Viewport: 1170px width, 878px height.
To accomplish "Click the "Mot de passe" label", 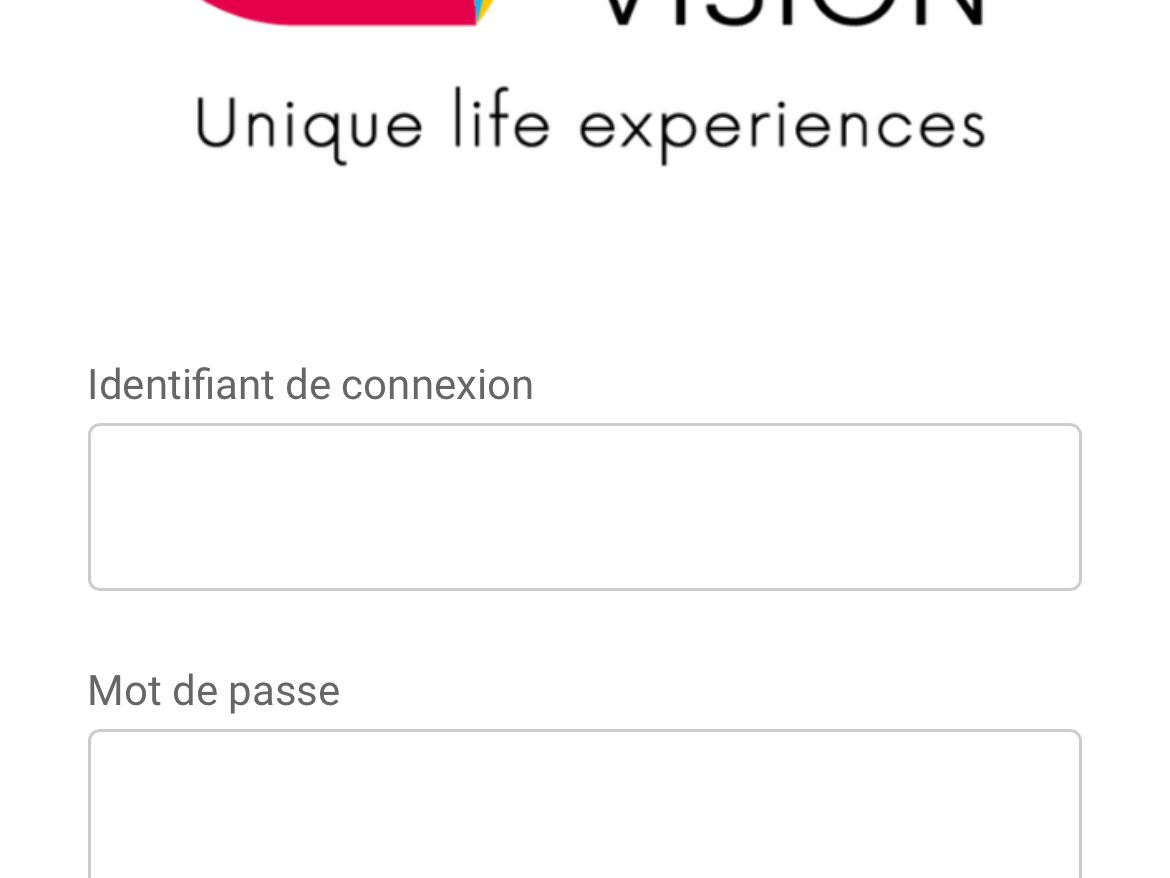I will pos(214,691).
